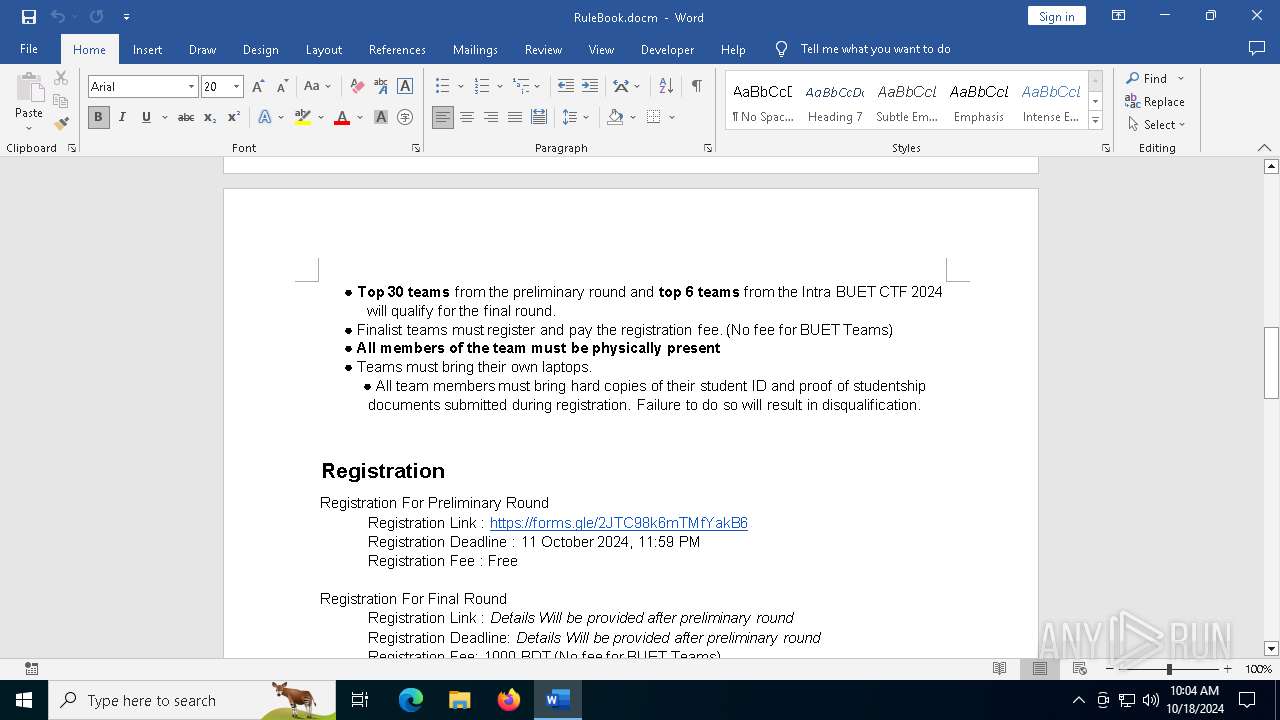Viewport: 1280px width, 720px height.
Task: Click Replace in the Editing group
Action: pyautogui.click(x=1155, y=102)
